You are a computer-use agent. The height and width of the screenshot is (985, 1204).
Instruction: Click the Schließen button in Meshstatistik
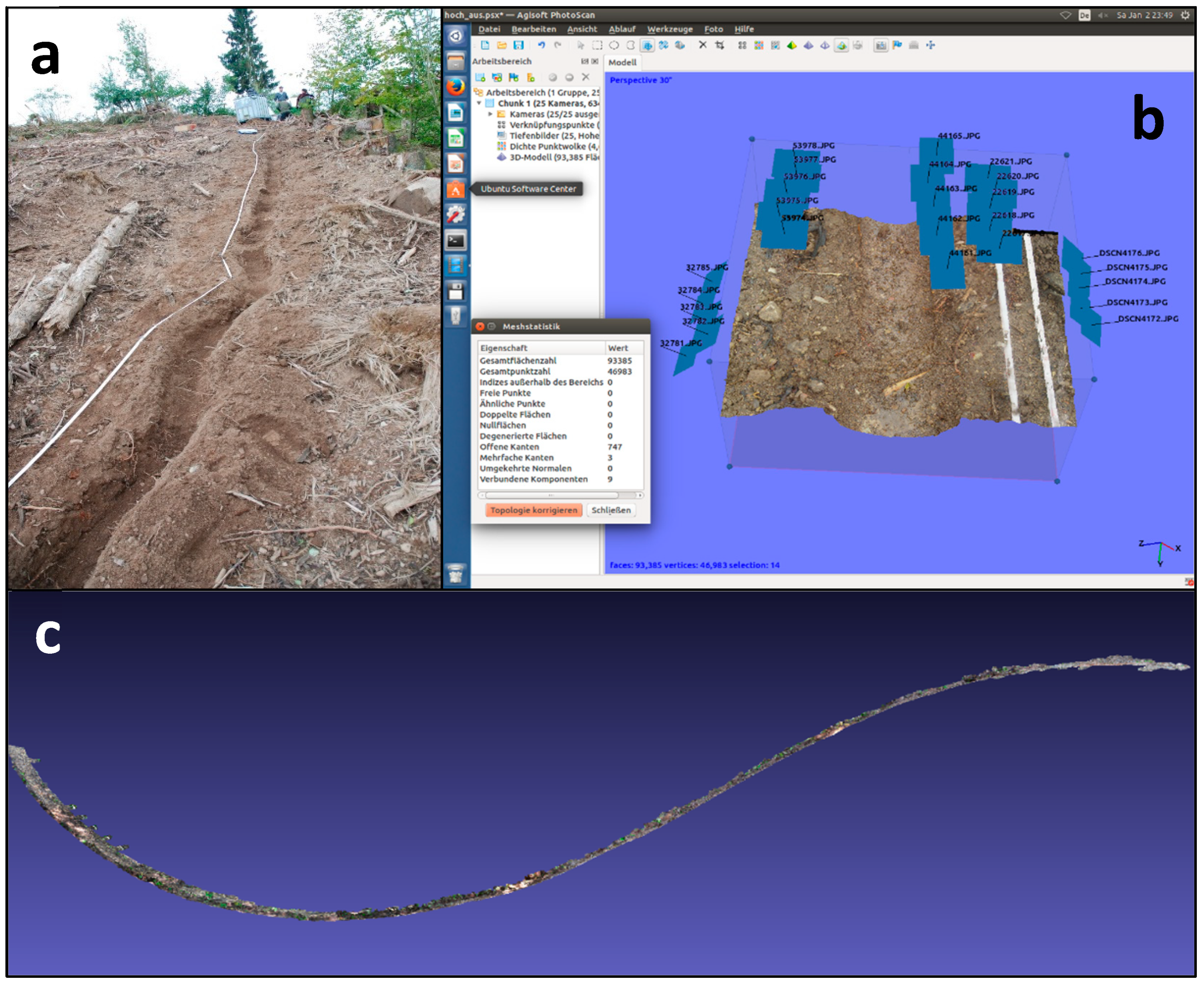pos(610,510)
